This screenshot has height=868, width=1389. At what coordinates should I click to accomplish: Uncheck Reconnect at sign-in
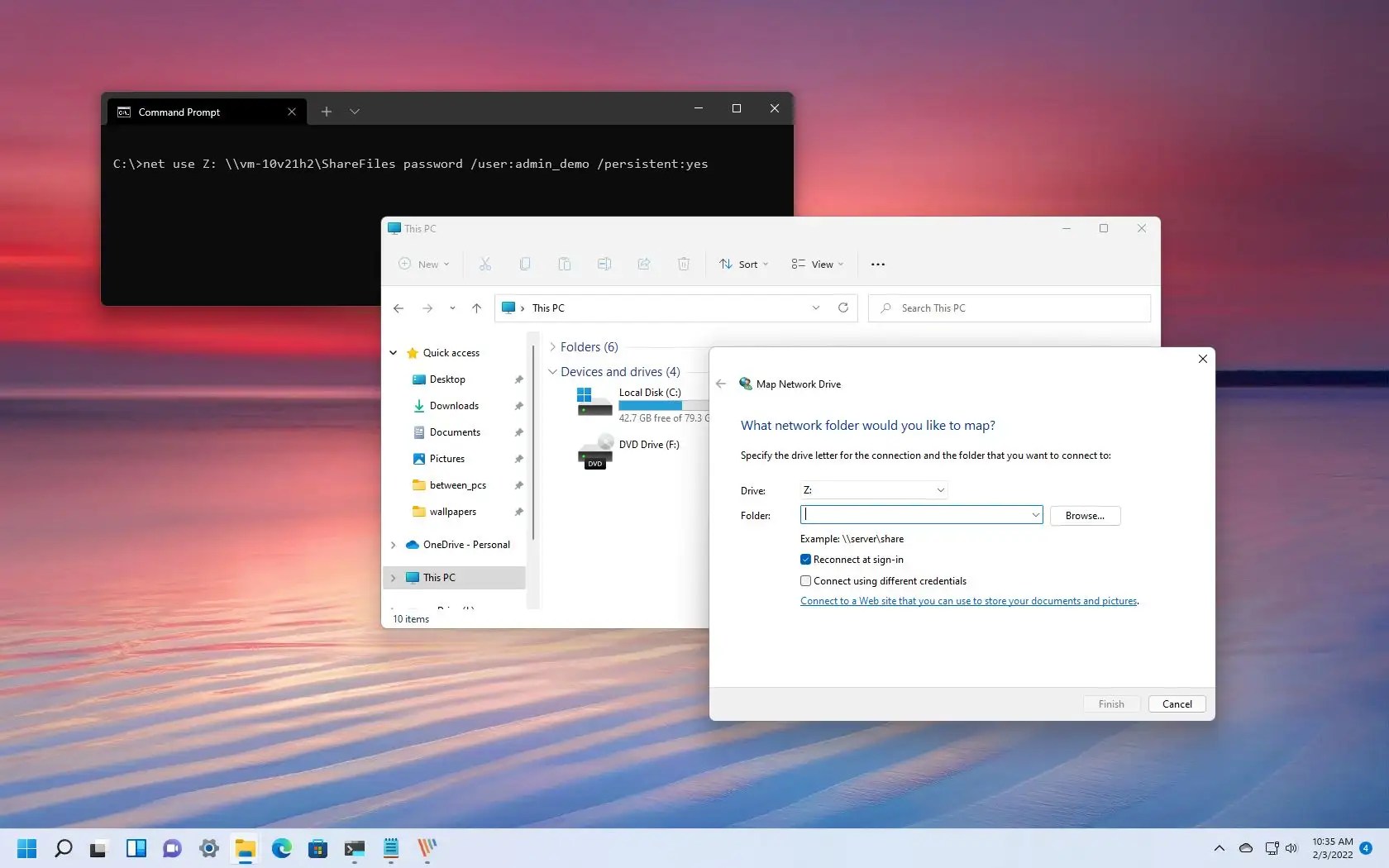click(805, 559)
